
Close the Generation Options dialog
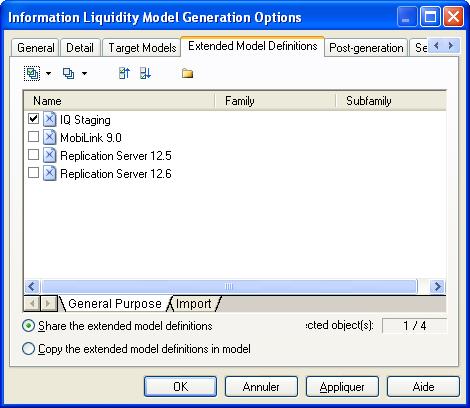point(453,17)
